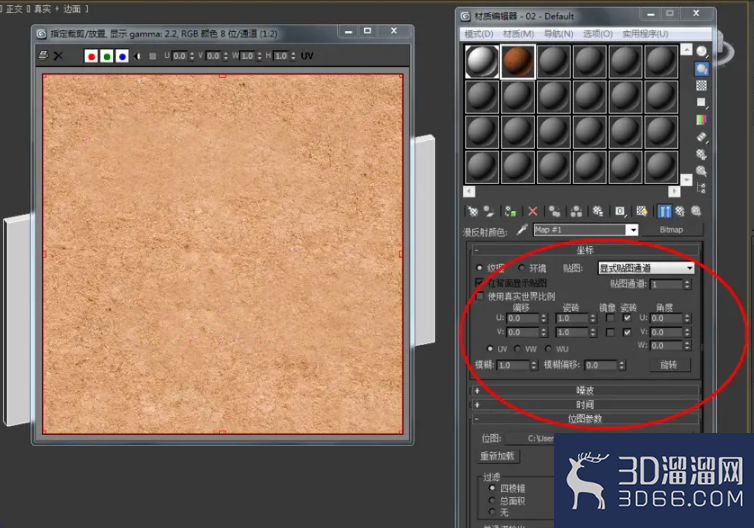Open the material editor Options icon
This screenshot has width=754, height=528.
[x=702, y=154]
